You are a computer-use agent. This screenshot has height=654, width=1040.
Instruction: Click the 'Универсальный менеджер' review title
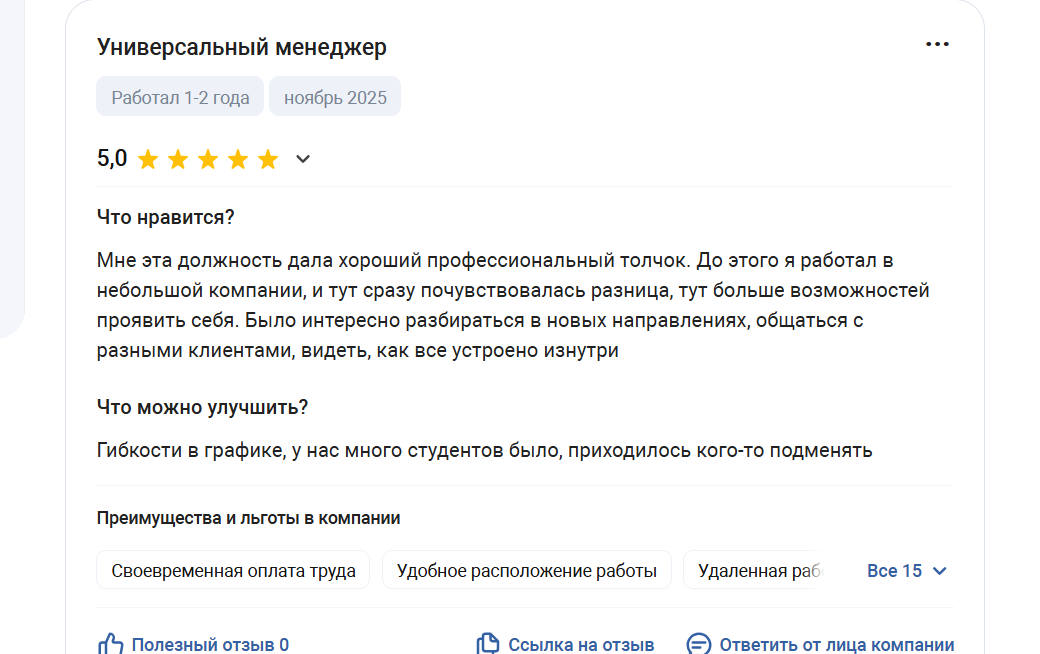241,47
